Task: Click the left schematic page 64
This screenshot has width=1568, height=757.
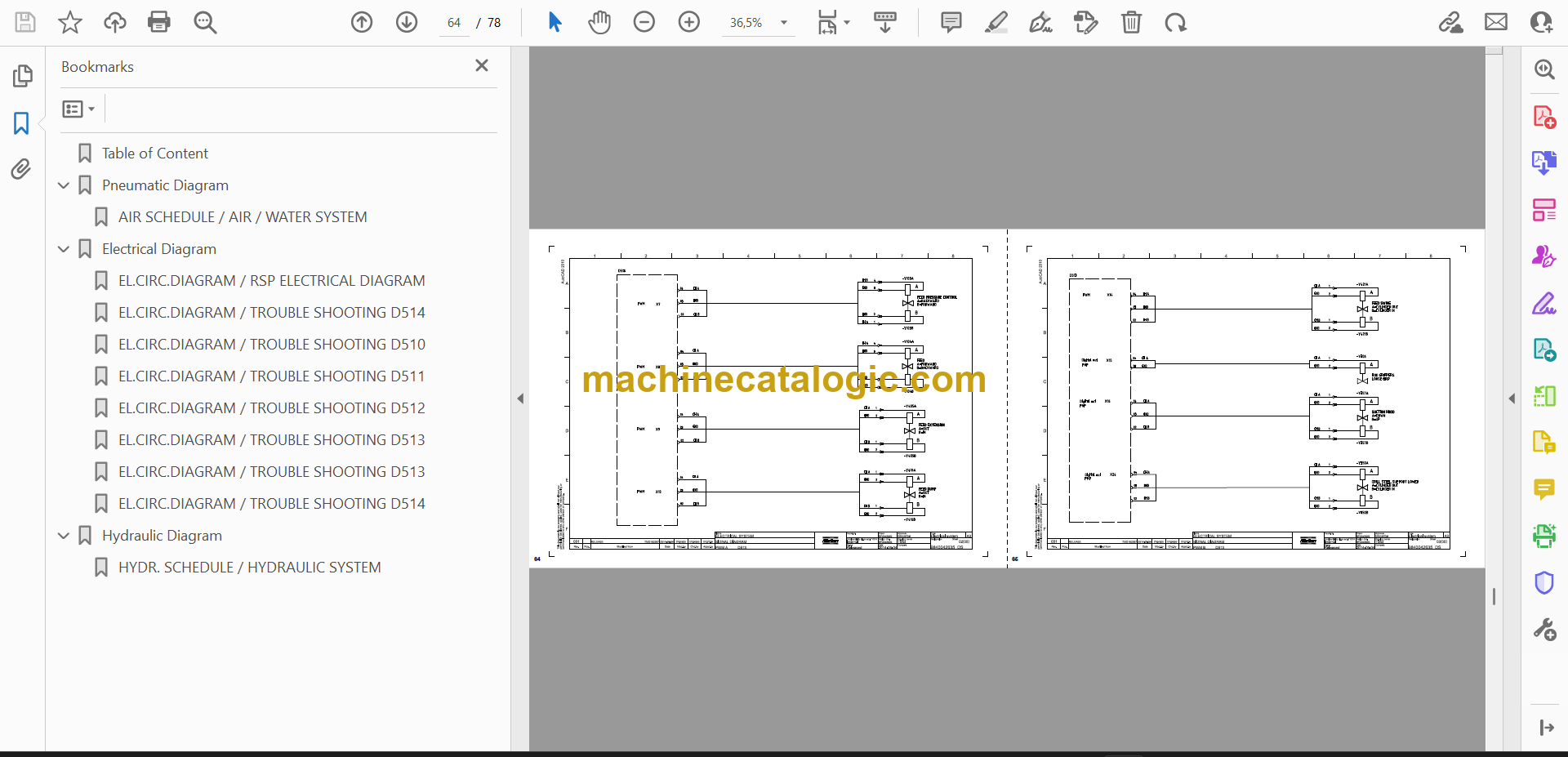Action: click(768, 399)
